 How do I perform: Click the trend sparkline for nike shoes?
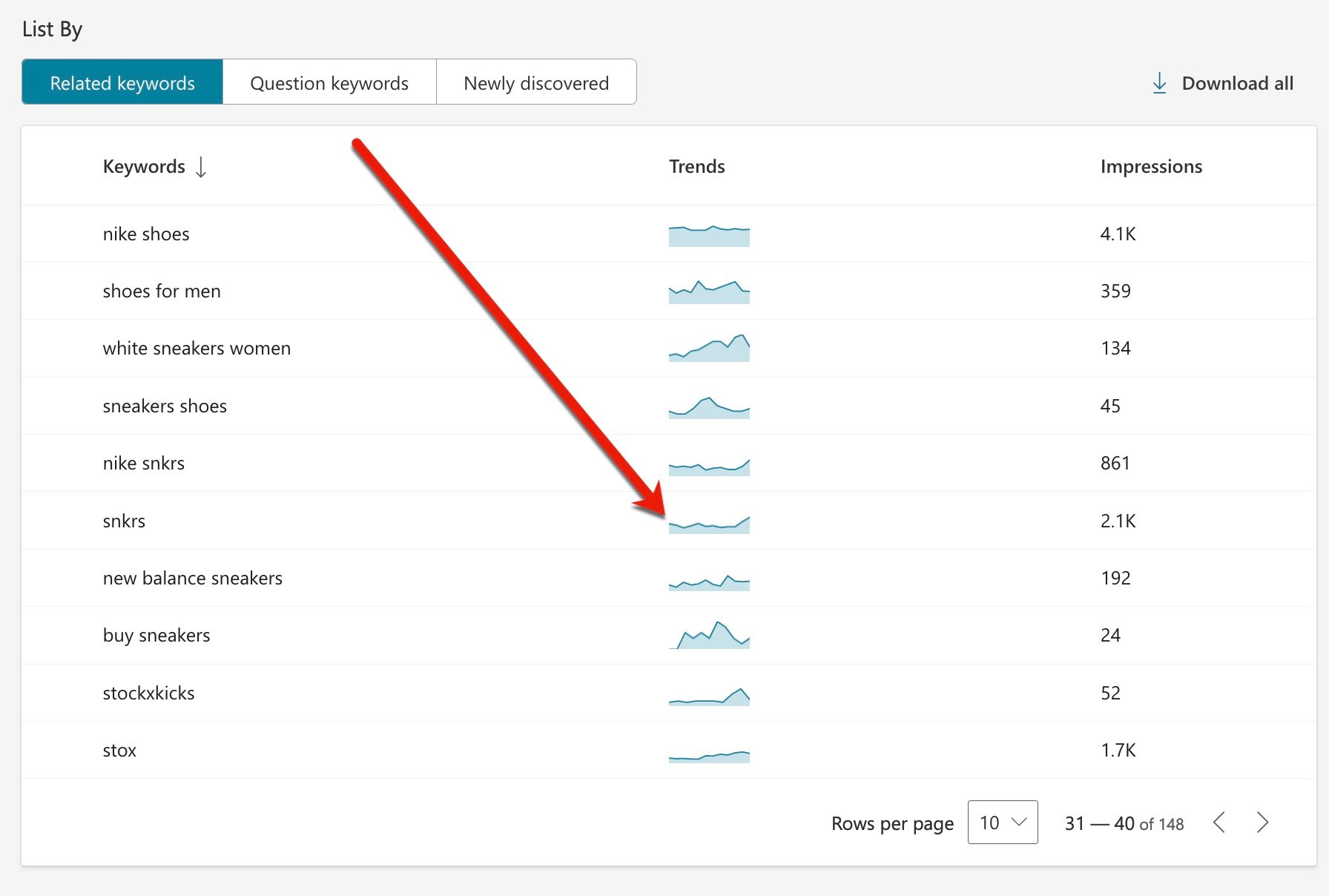pos(709,234)
